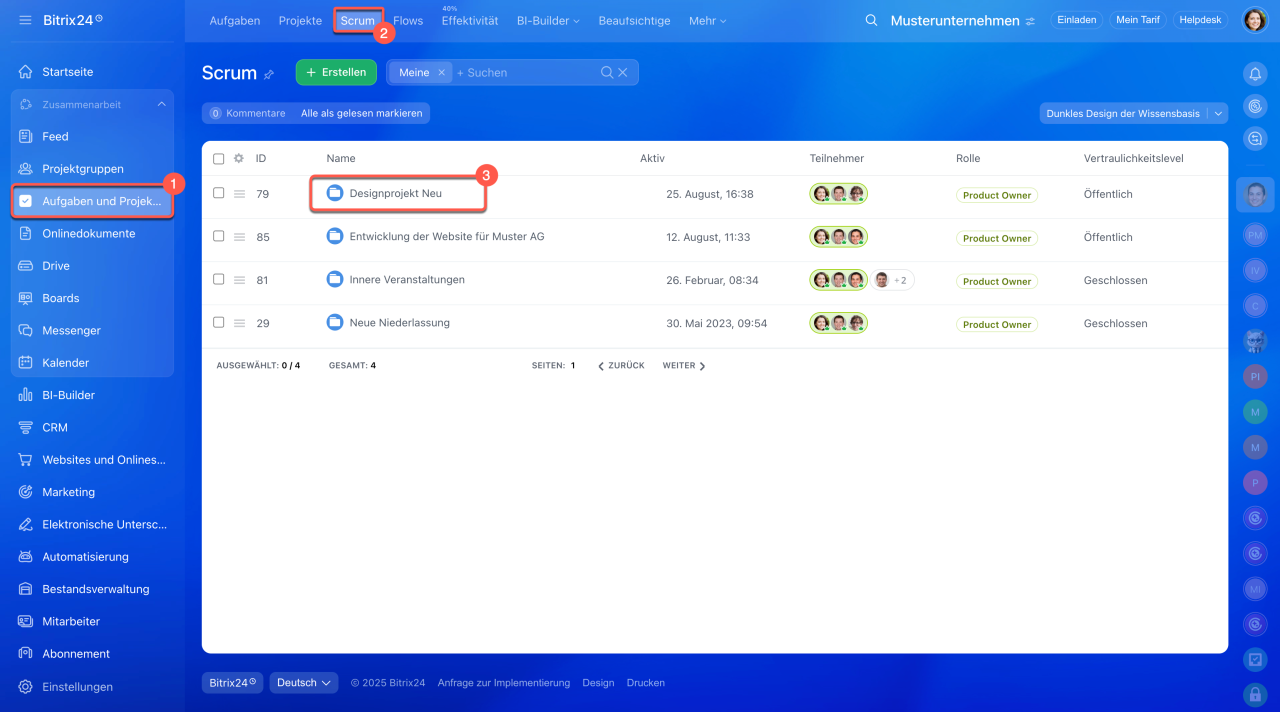Switch to the Aufgaben tab
This screenshot has height=712, width=1280.
click(235, 21)
